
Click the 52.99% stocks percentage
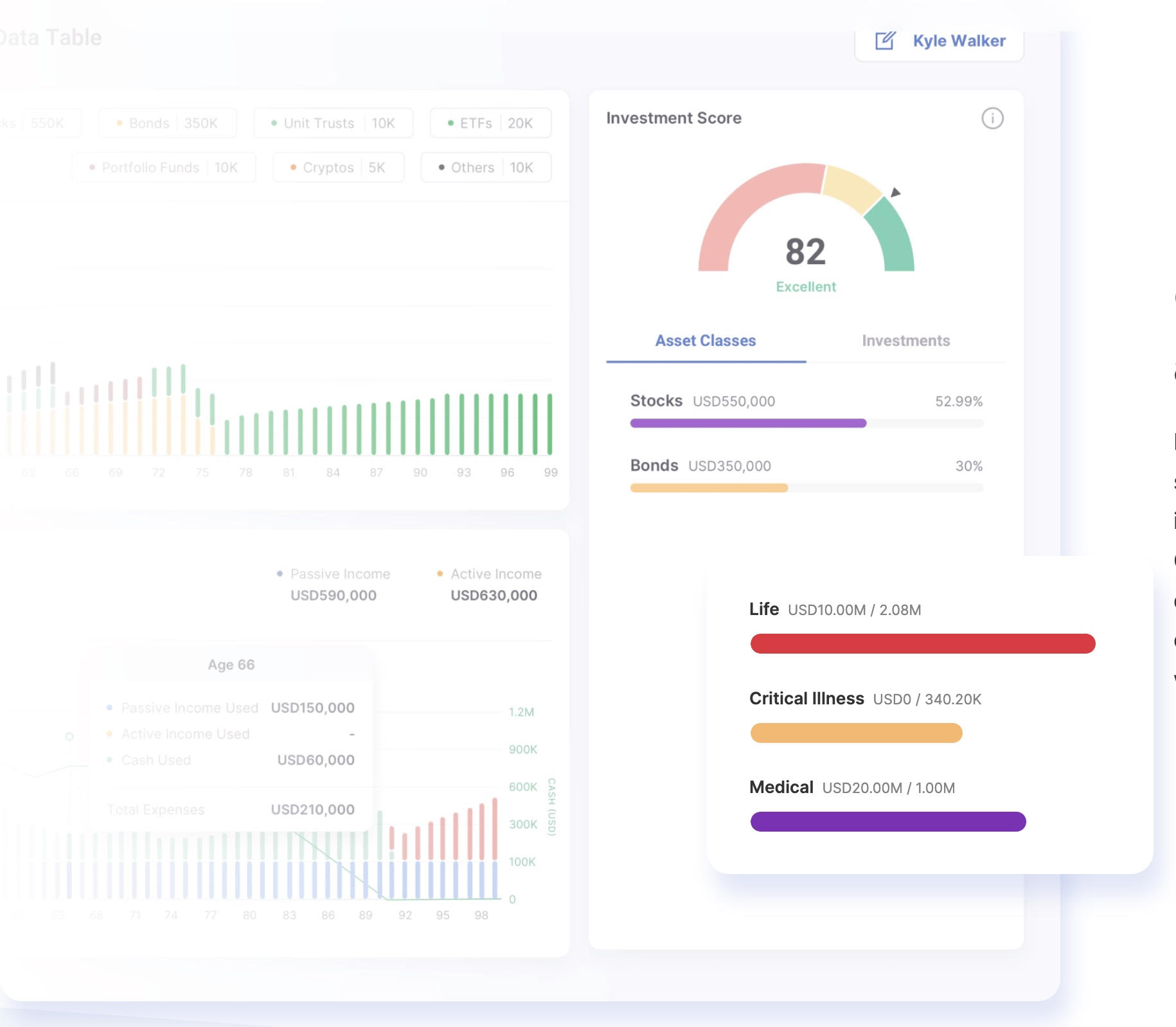pos(959,401)
